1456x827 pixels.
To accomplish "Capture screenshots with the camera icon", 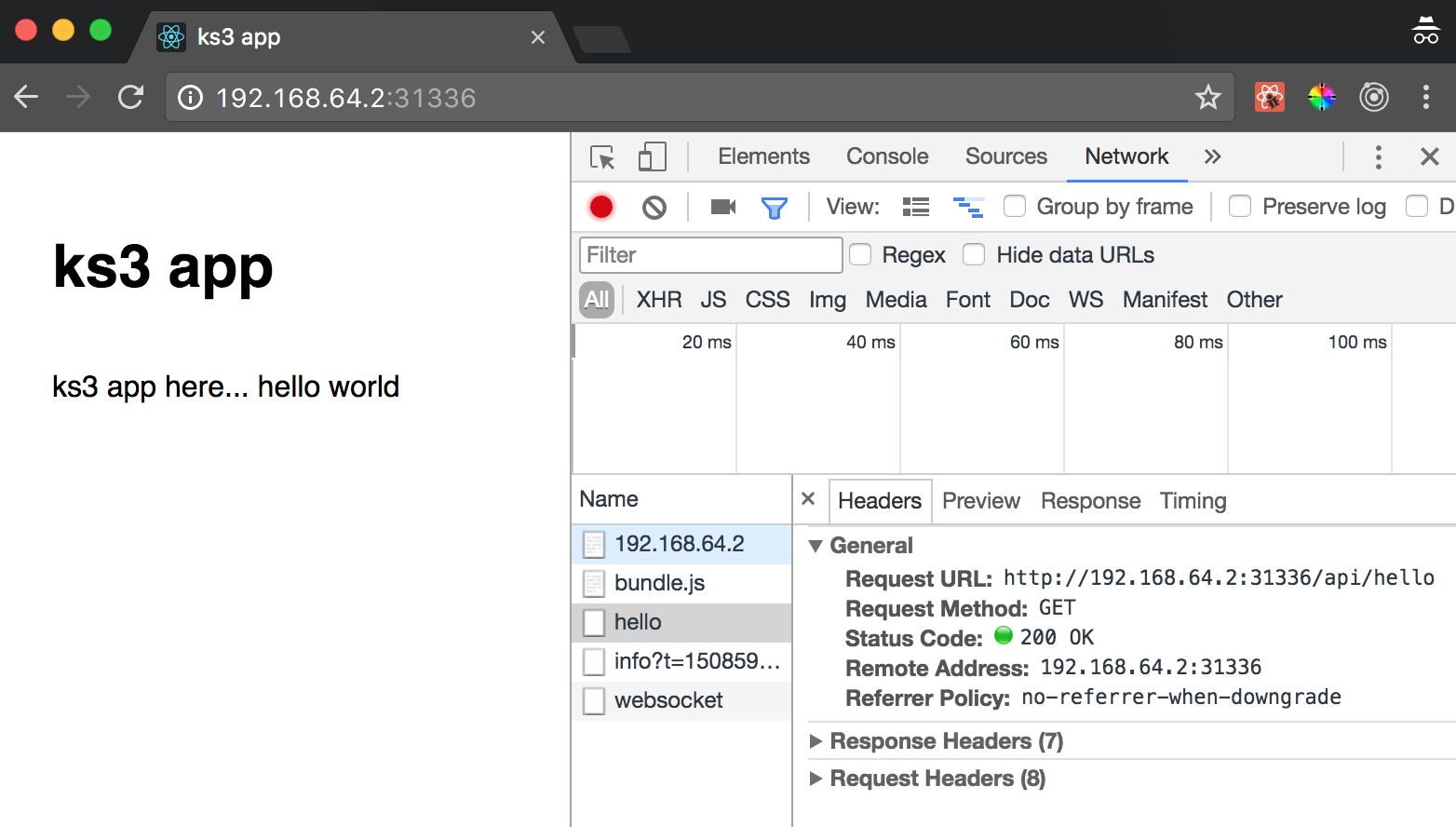I will point(723,207).
